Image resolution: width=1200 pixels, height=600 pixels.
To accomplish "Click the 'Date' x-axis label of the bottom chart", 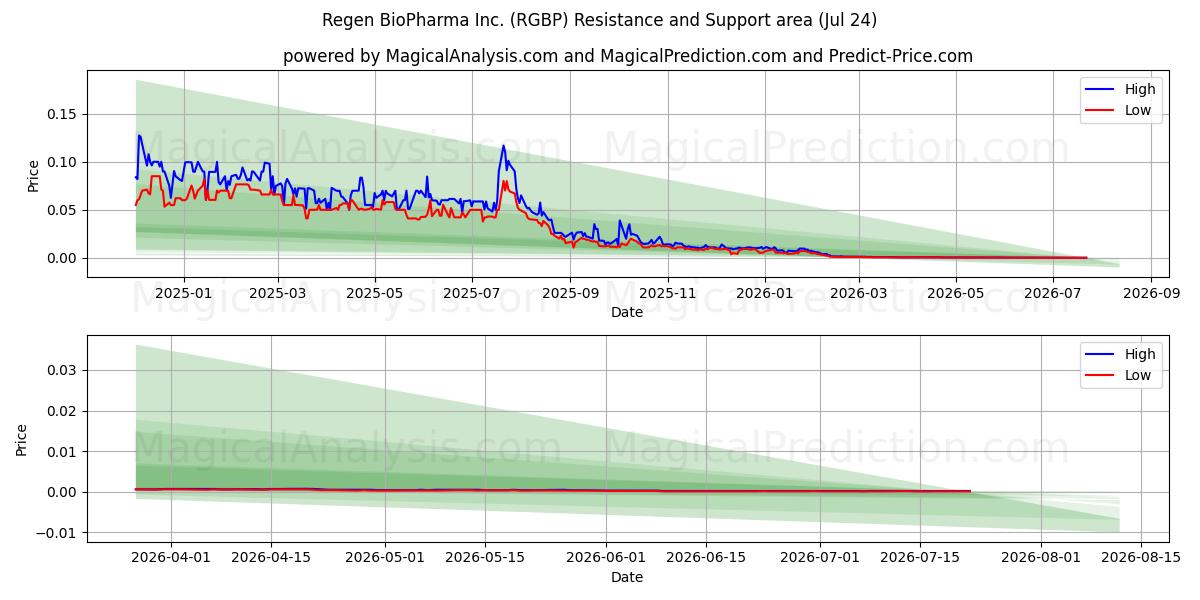I will click(x=627, y=577).
